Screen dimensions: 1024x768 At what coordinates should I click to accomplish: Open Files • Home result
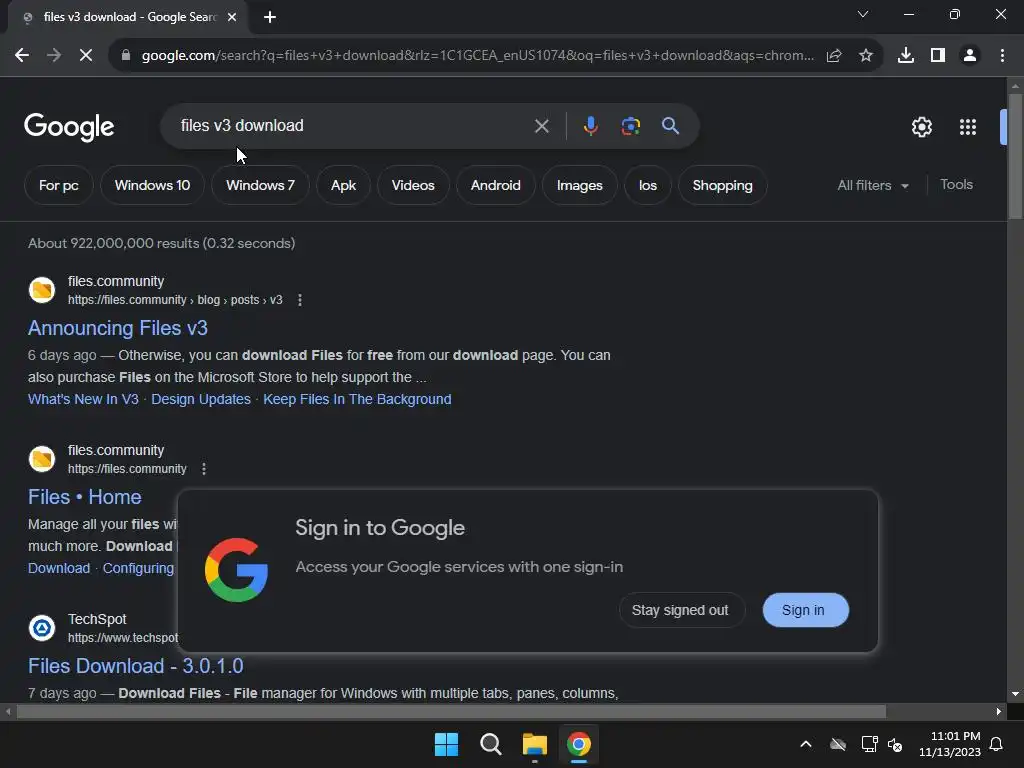[x=84, y=497]
